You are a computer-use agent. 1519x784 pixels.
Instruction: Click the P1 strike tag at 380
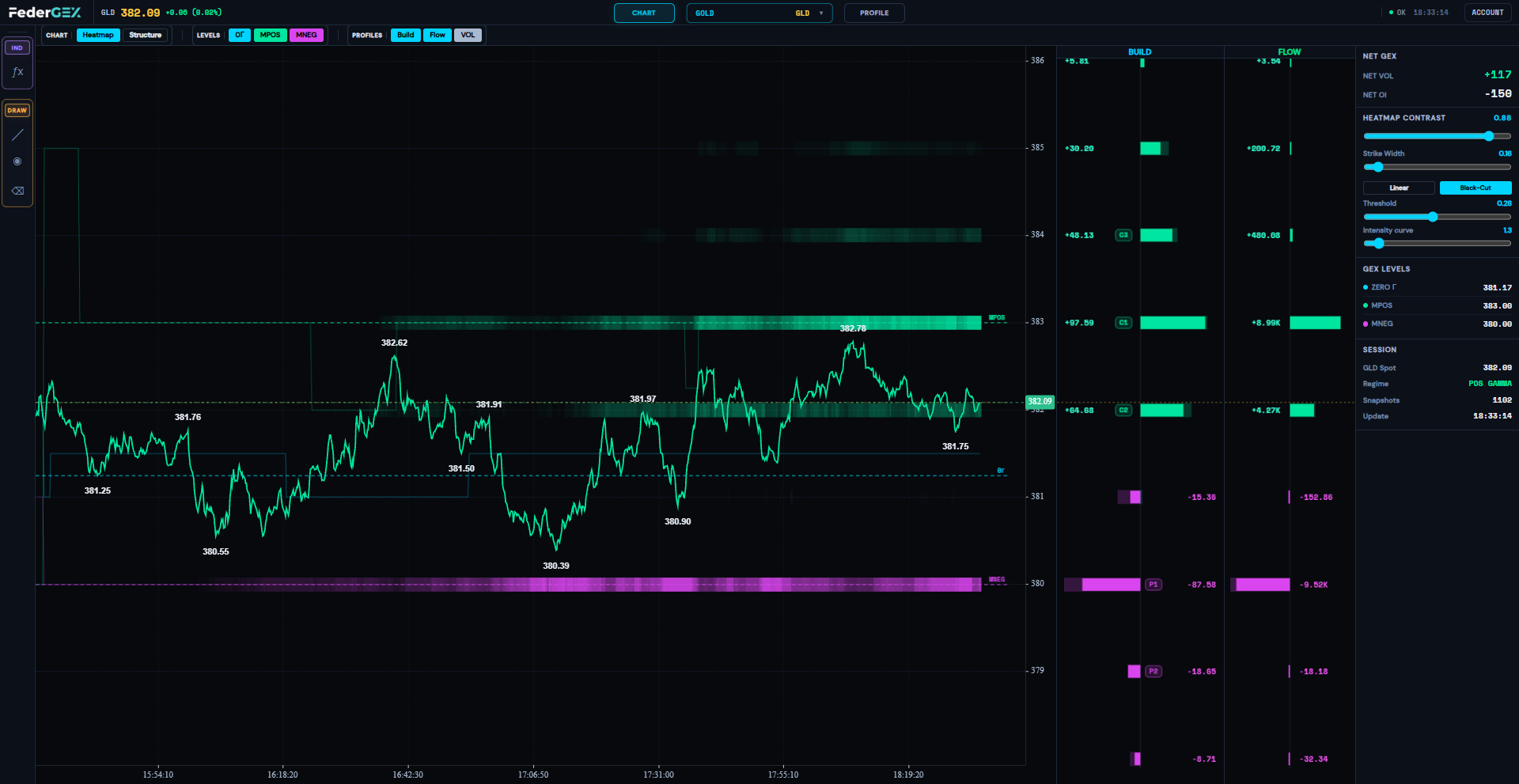[x=1153, y=585]
